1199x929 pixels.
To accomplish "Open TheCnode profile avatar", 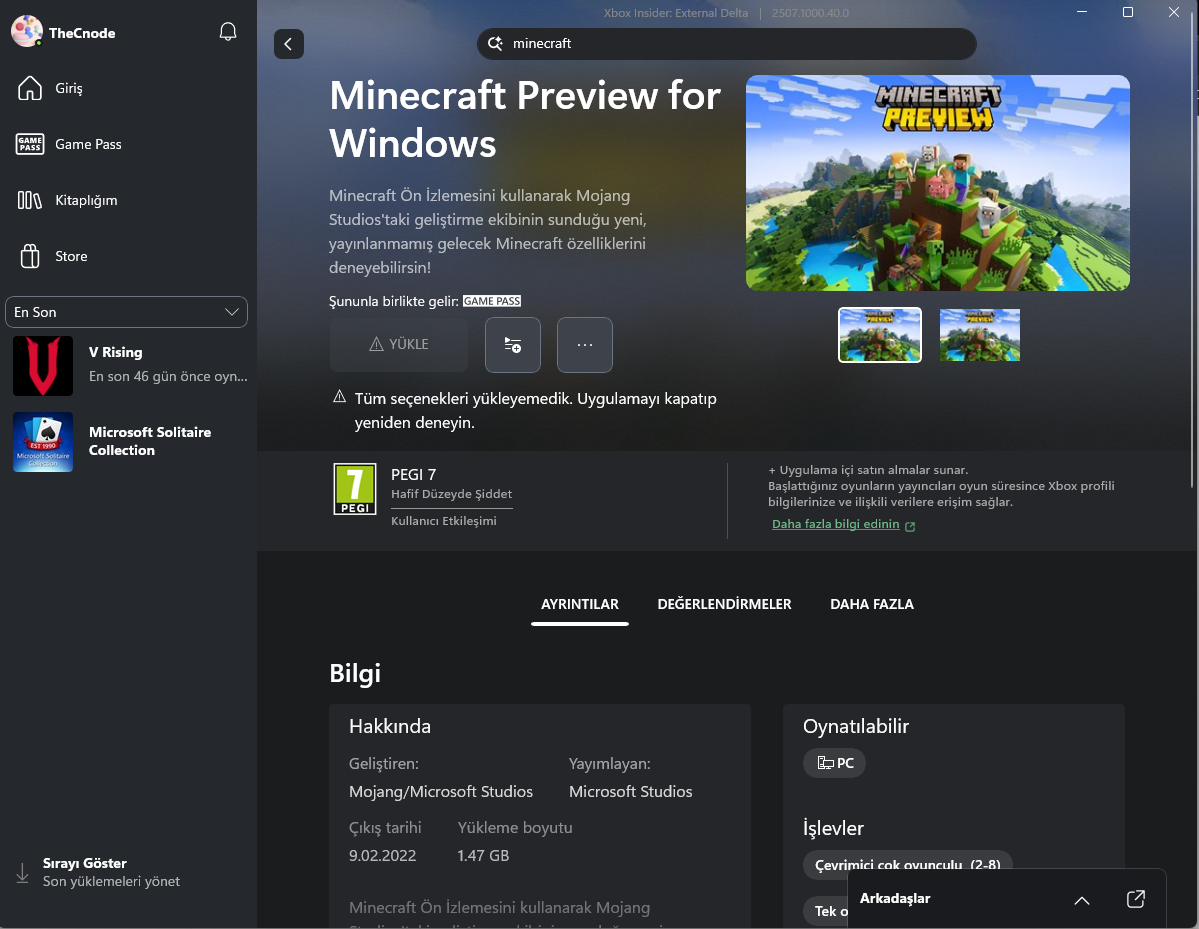I will pos(27,31).
